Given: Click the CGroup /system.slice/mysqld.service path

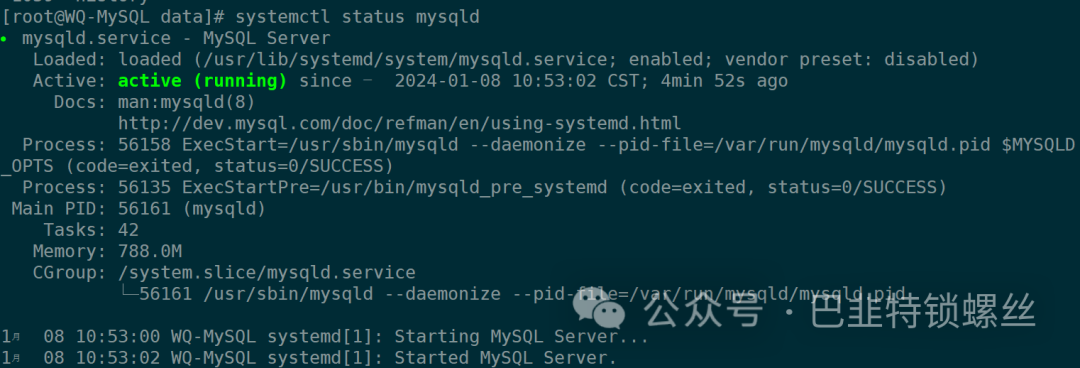Looking at the screenshot, I should (267, 272).
